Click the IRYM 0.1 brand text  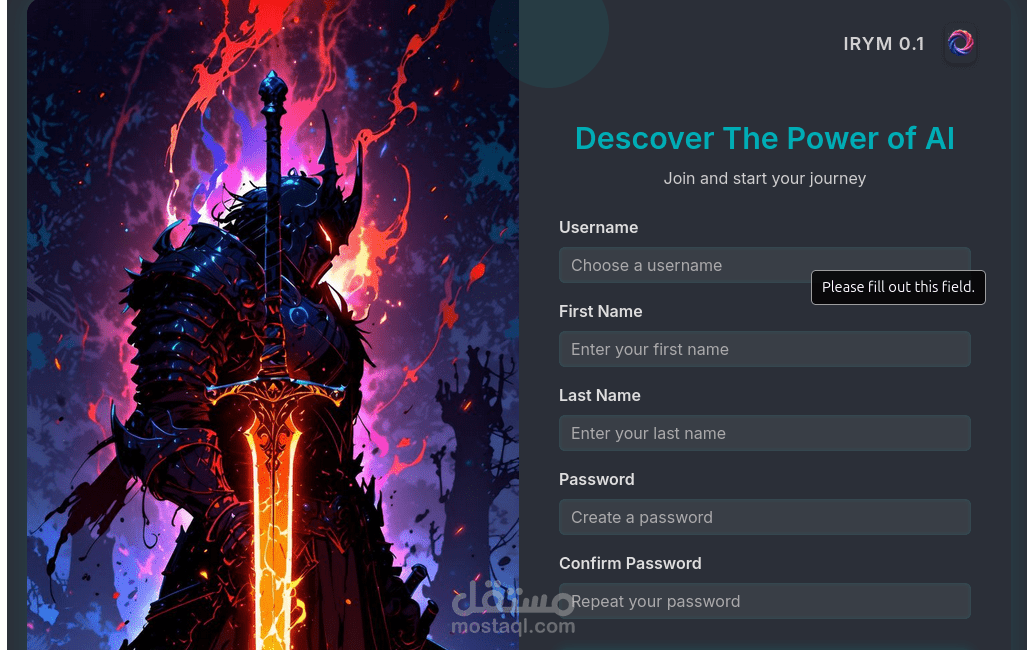pyautogui.click(x=884, y=44)
